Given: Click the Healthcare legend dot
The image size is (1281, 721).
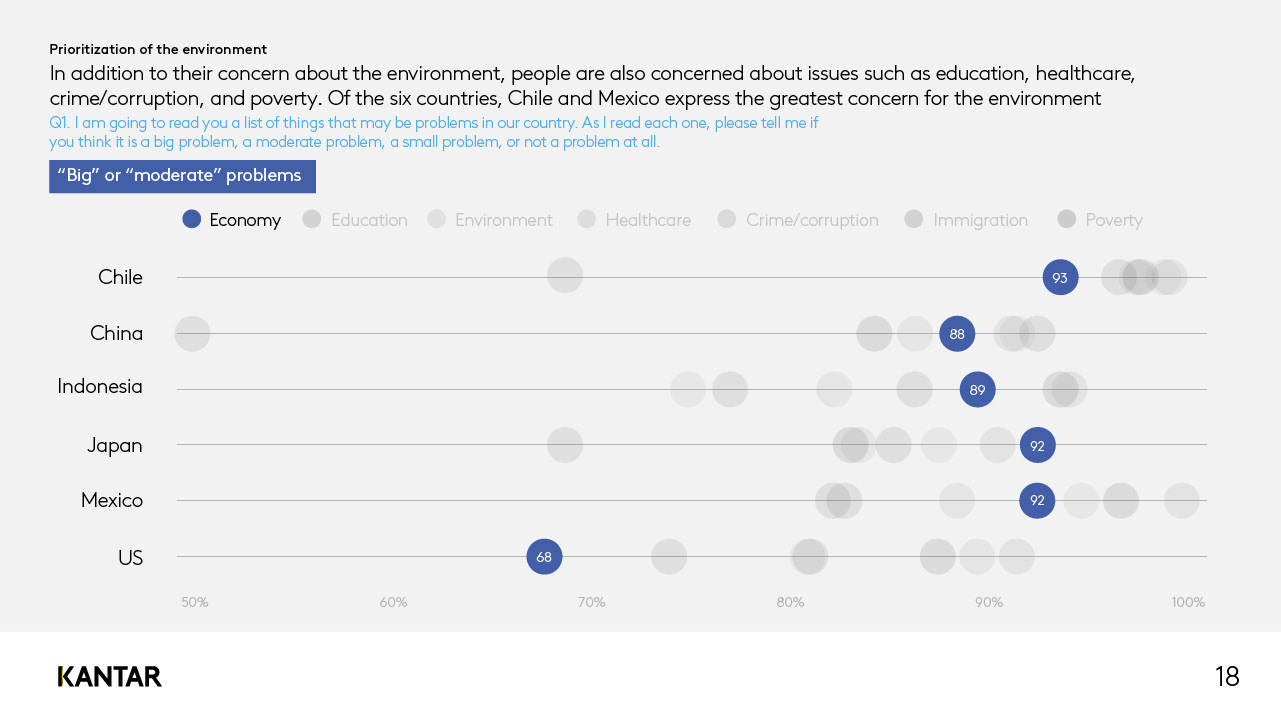Looking at the screenshot, I should 587,219.
